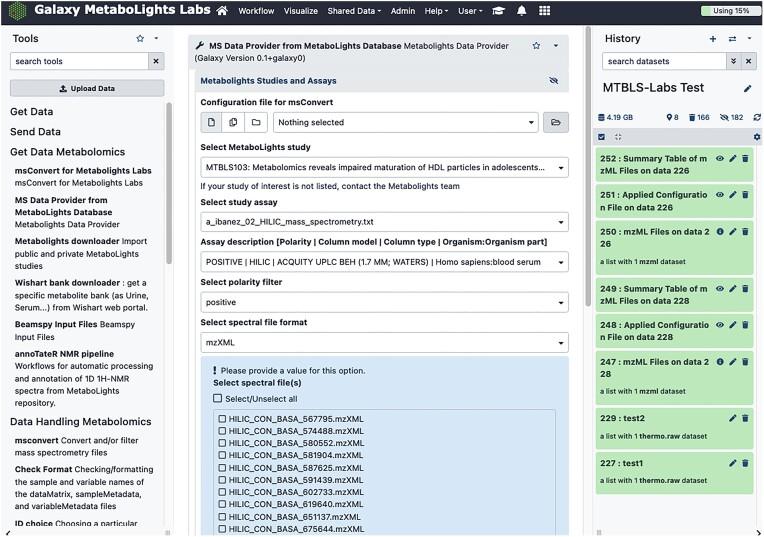This screenshot has height=537, width=764.
Task: Delete dataset 252 with trash icon
Action: tap(745, 158)
